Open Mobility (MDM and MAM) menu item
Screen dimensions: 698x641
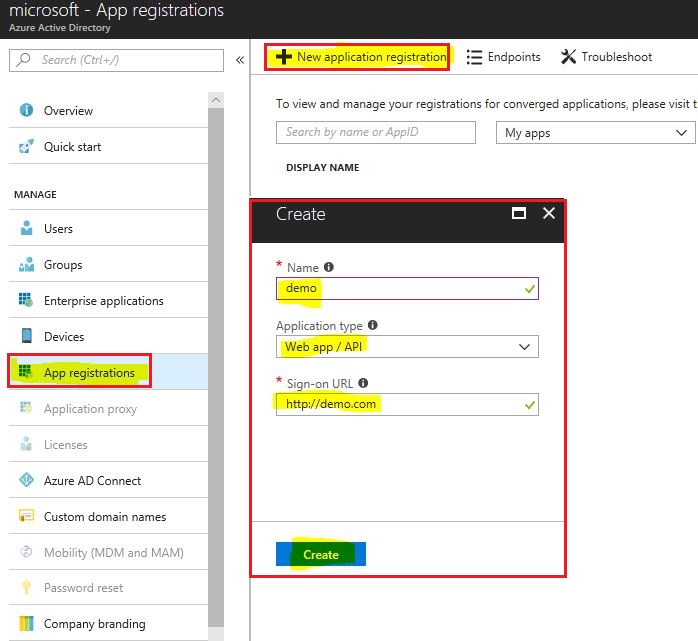(108, 552)
